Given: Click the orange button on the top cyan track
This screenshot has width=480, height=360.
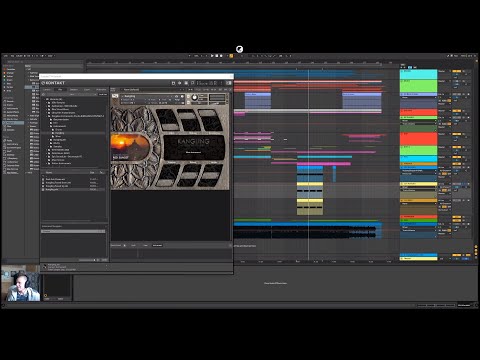Looking at the screenshot, I should (x=456, y=71).
